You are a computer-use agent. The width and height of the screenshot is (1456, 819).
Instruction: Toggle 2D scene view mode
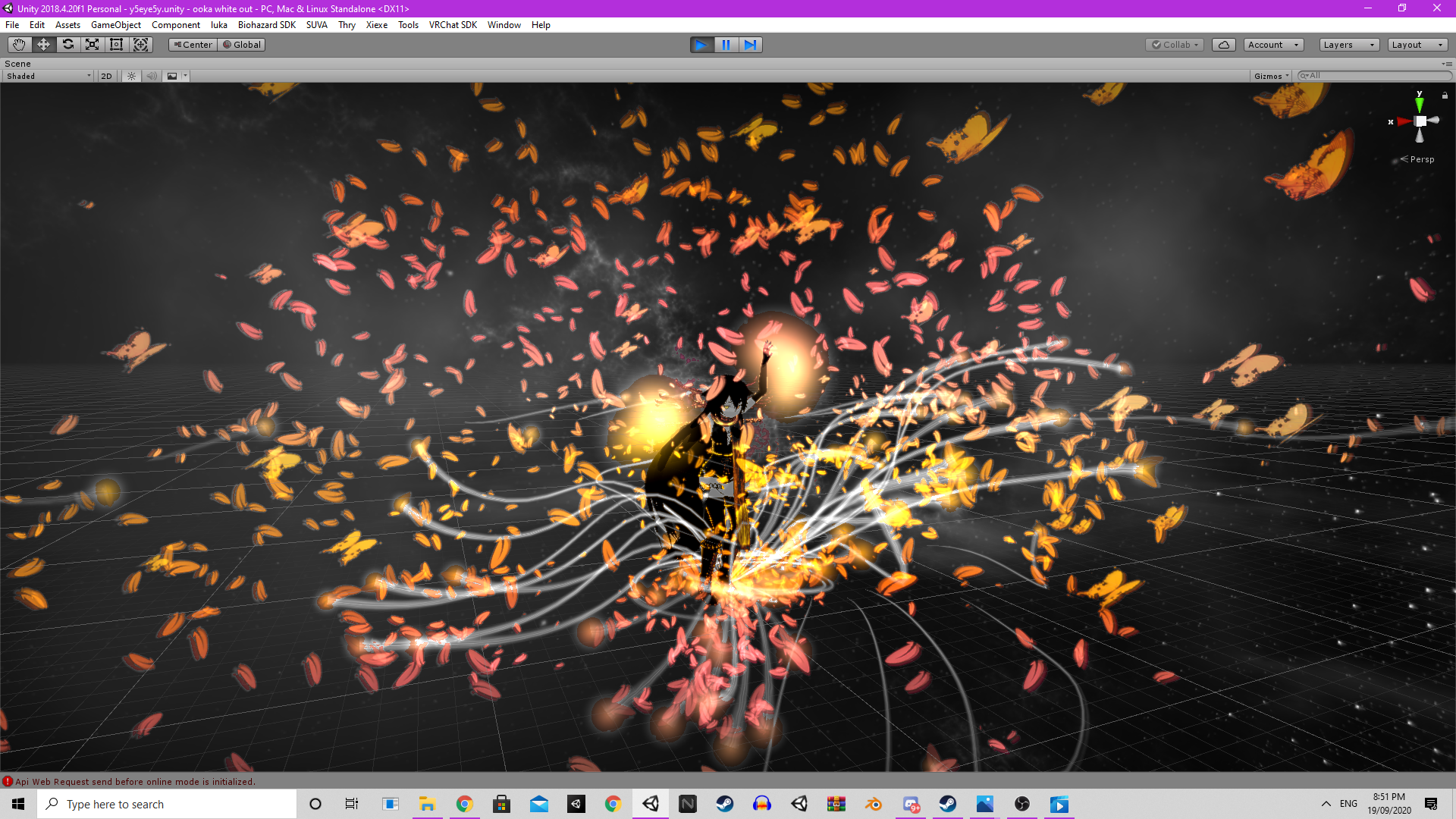107,76
